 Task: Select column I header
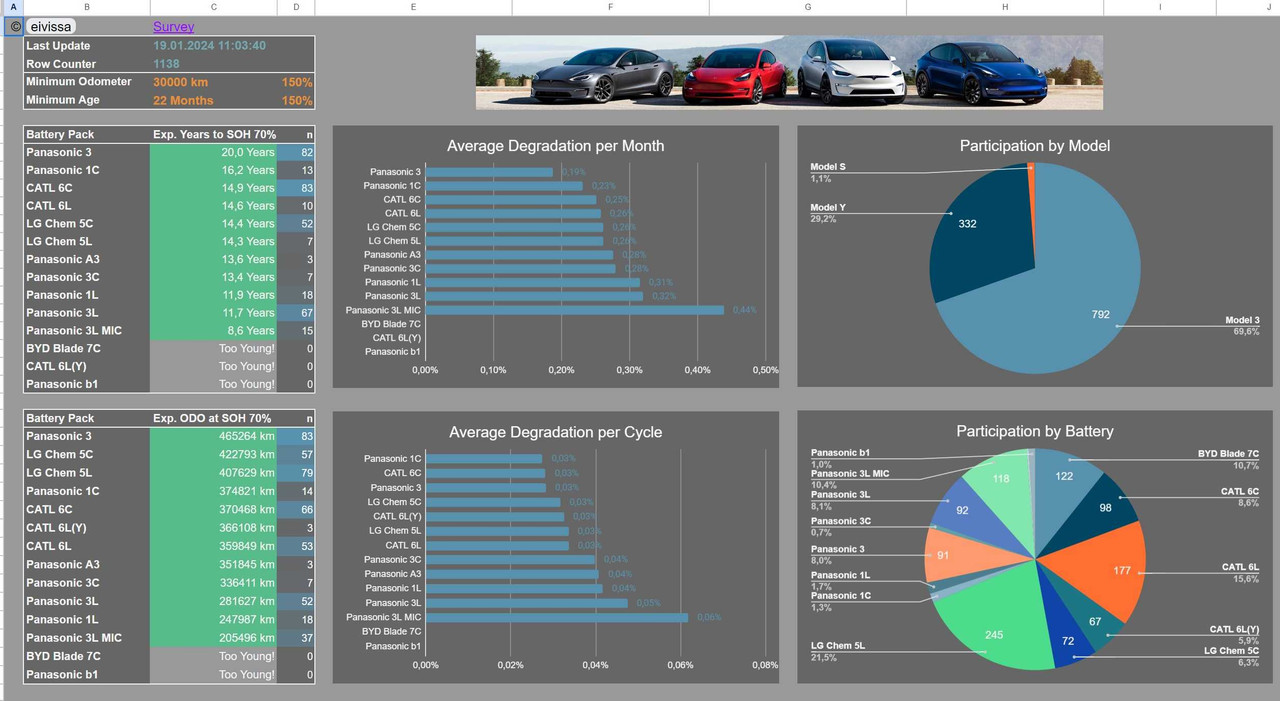click(x=1160, y=7)
